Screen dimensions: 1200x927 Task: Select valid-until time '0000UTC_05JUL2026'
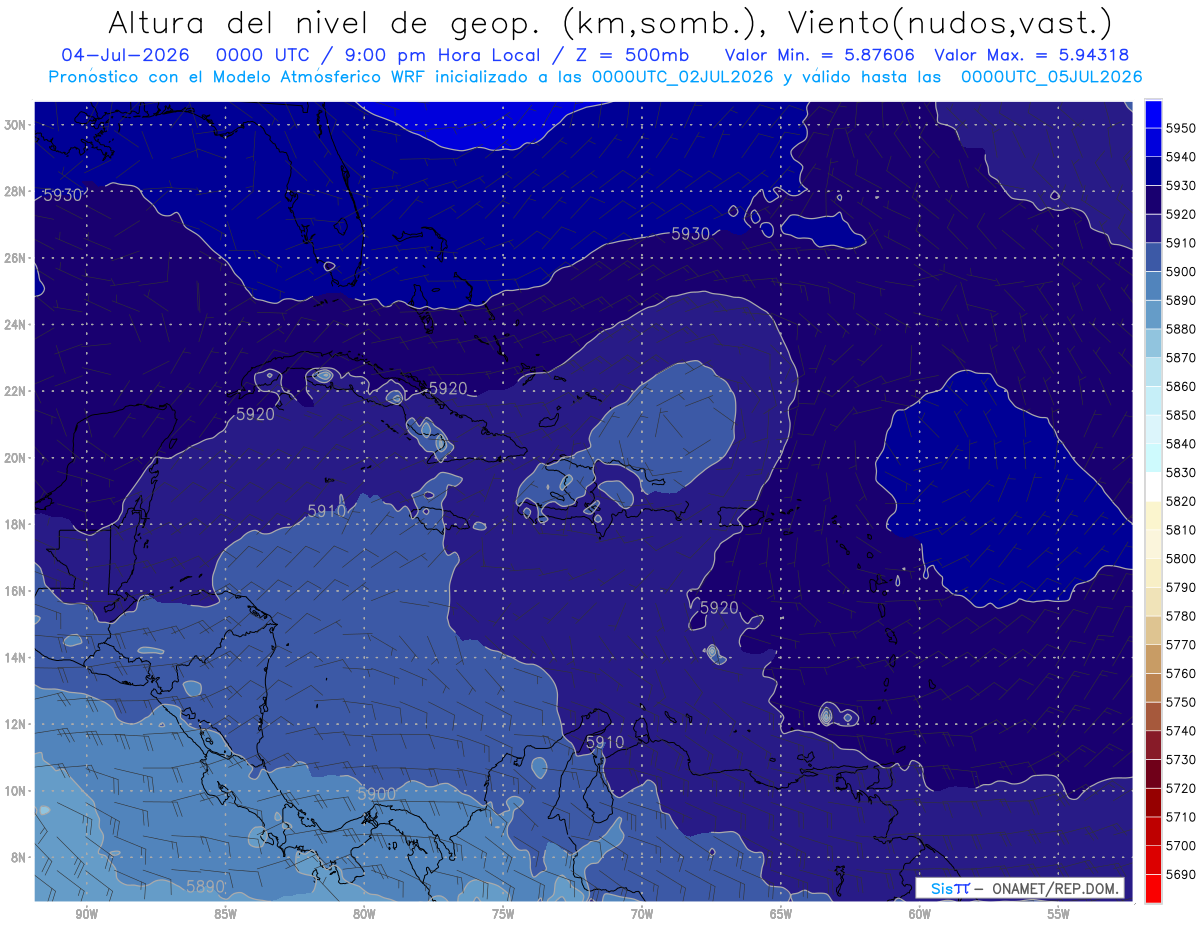[x=1051, y=76]
